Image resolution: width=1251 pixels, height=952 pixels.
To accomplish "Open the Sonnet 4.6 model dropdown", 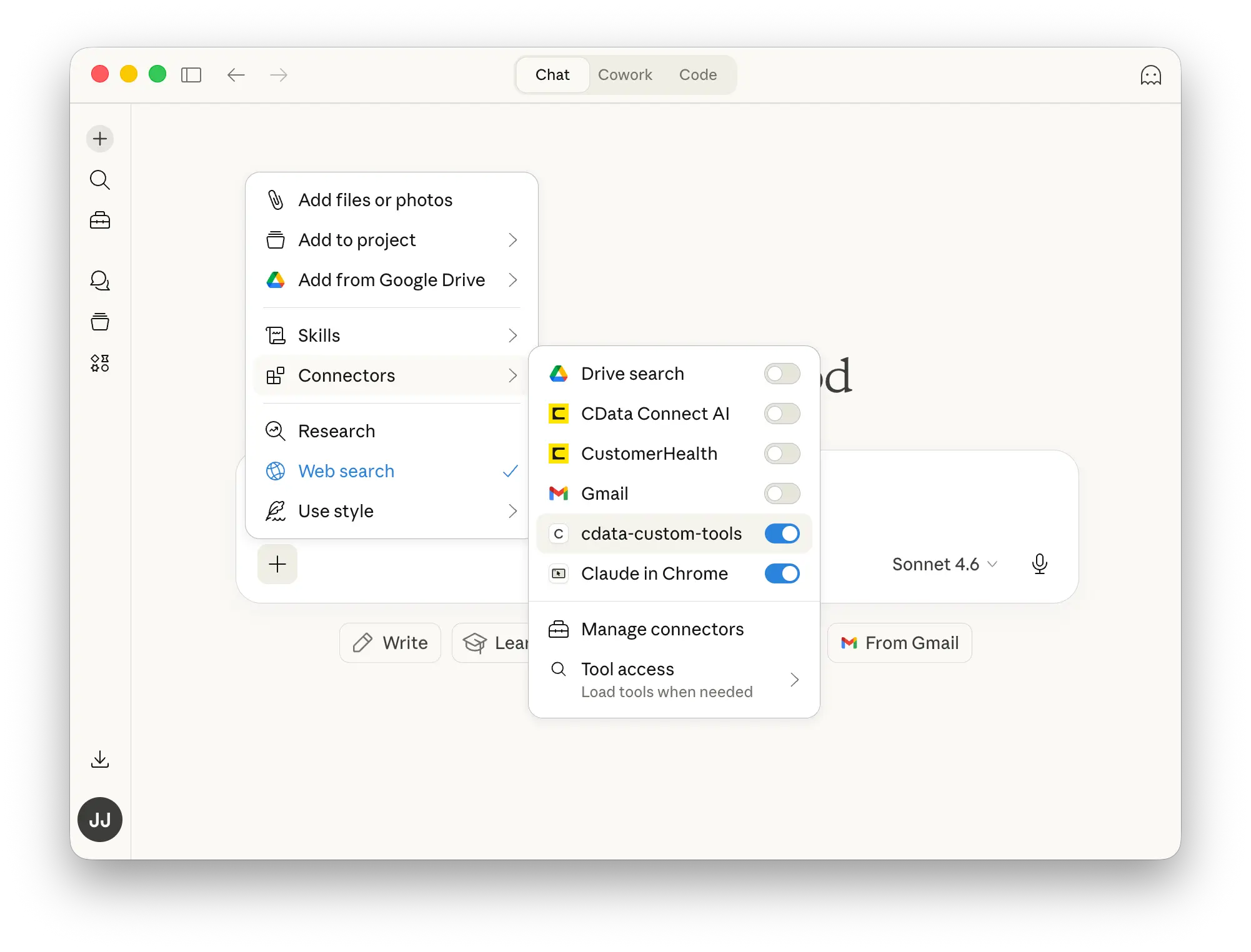I will tap(944, 564).
